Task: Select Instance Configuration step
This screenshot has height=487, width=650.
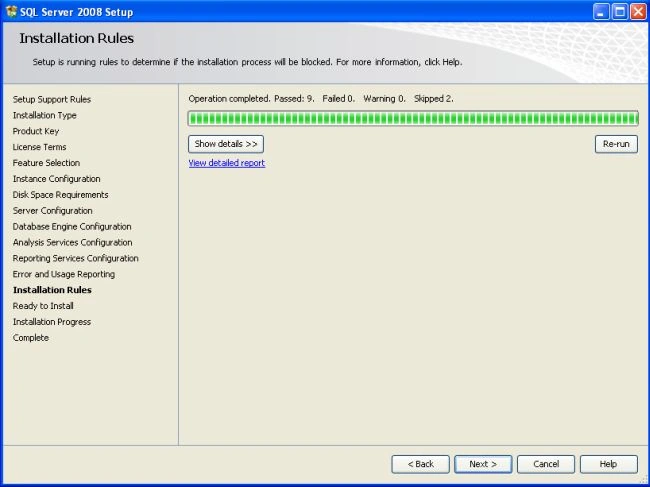Action: (56, 179)
